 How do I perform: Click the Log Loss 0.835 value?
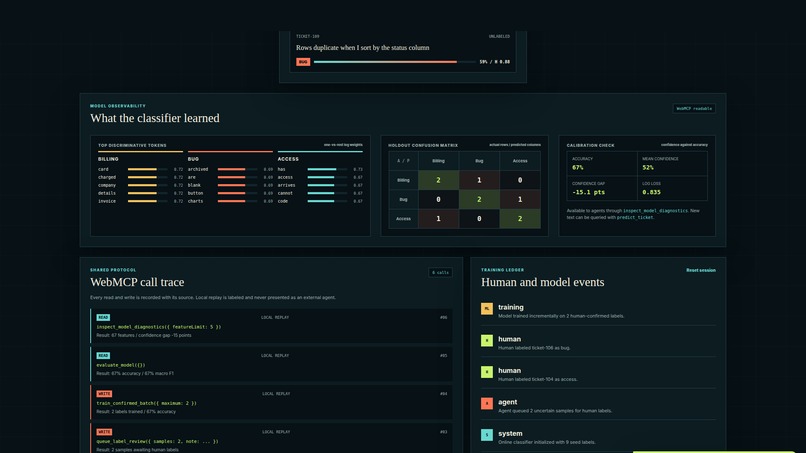point(651,192)
